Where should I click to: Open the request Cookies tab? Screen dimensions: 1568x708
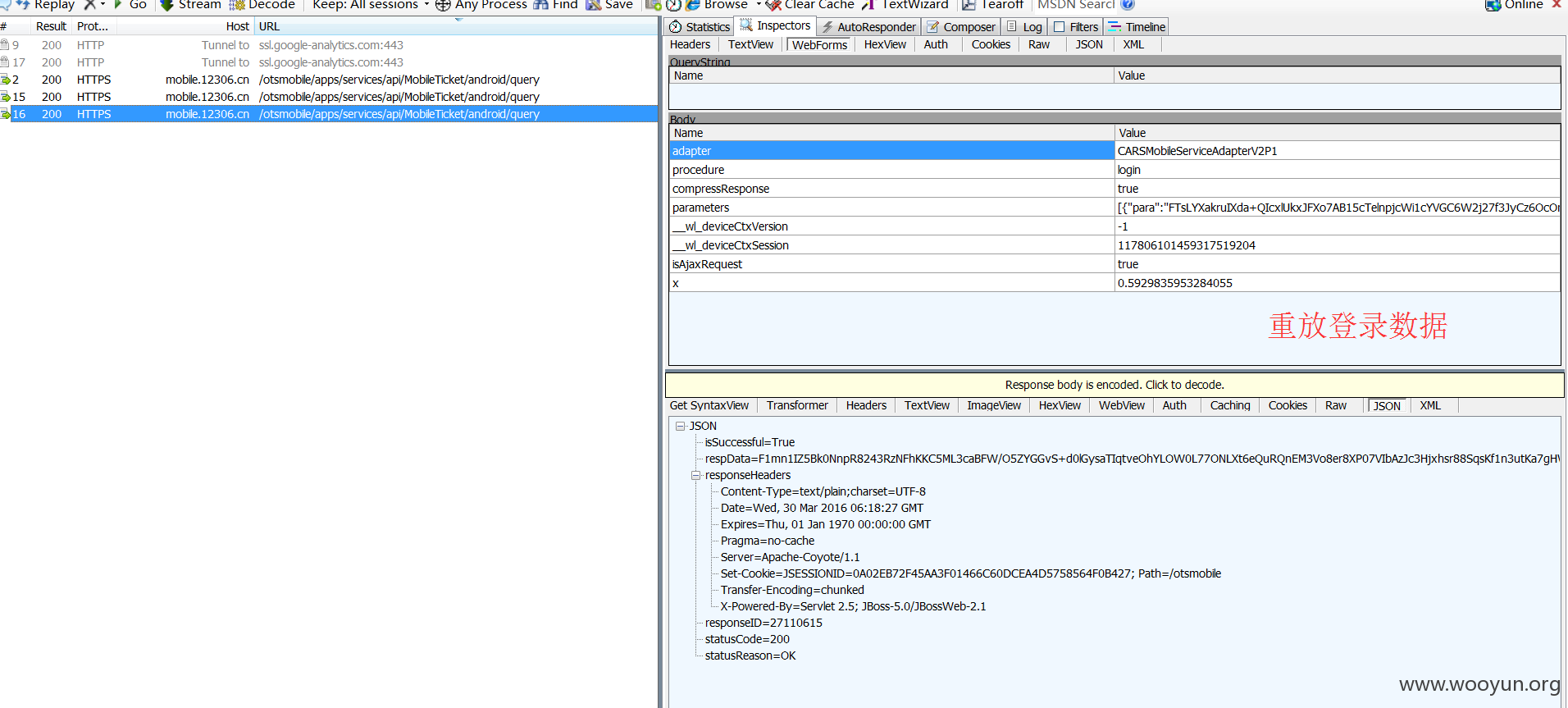[991, 44]
